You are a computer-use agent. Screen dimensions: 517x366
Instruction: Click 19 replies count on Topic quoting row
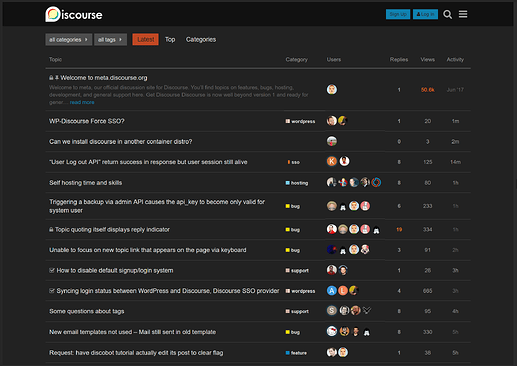[x=399, y=230]
